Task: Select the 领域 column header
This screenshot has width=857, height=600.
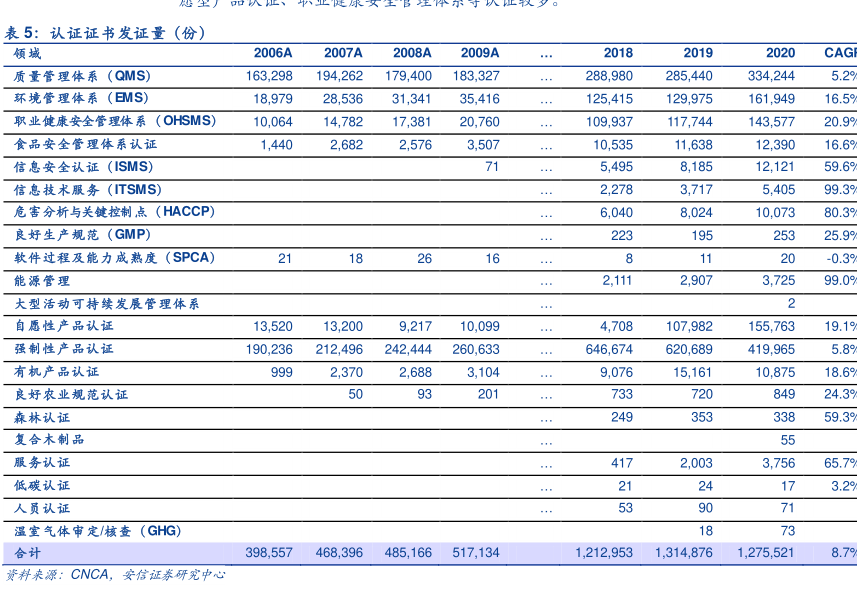Action: (x=28, y=53)
